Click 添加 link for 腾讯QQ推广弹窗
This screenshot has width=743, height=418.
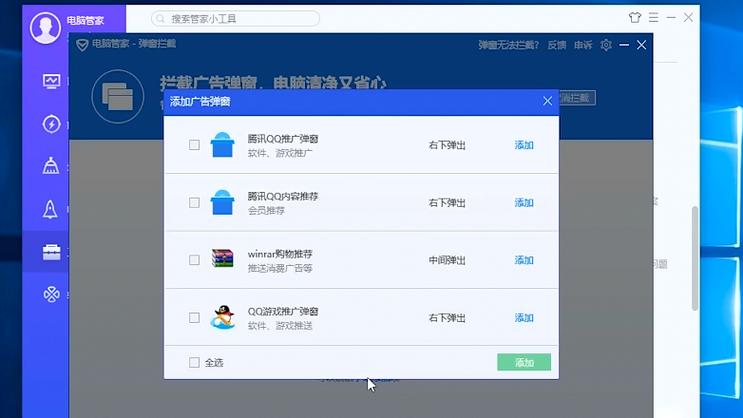pos(524,145)
